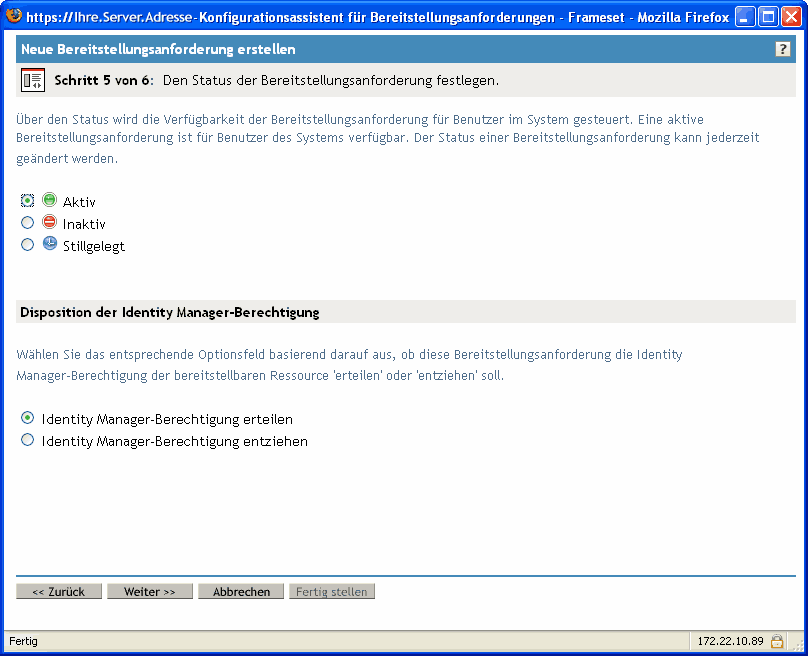
Task: Close the Firefox window
Action: pyautogui.click(x=791, y=17)
